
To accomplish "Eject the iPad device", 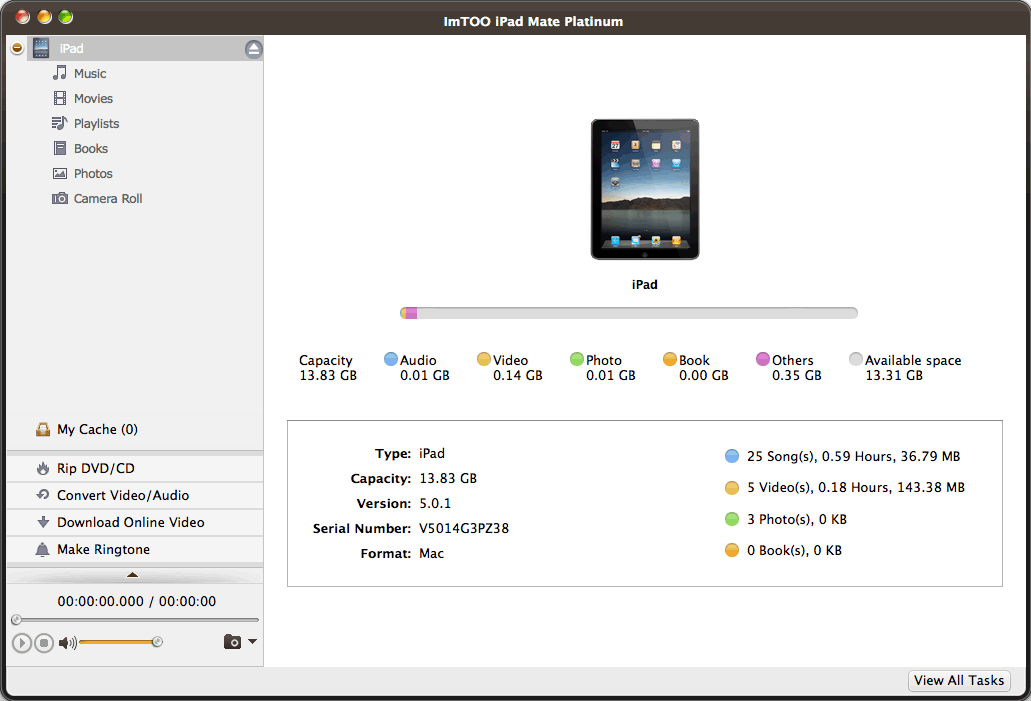I will (x=253, y=49).
